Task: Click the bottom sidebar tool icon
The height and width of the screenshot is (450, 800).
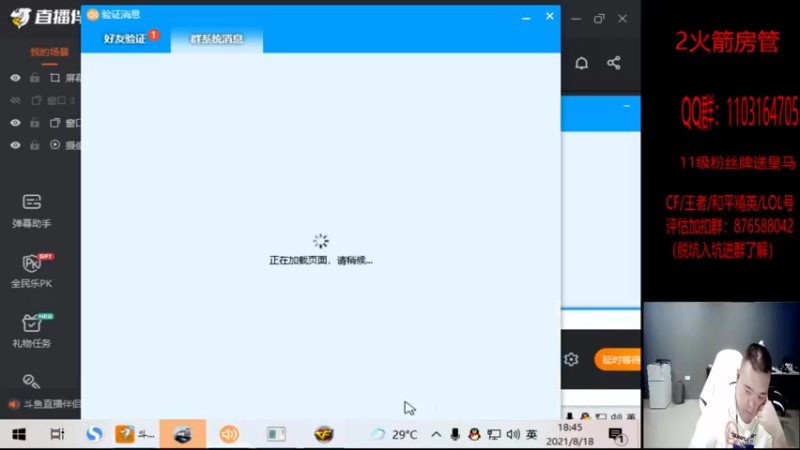Action: pyautogui.click(x=31, y=381)
